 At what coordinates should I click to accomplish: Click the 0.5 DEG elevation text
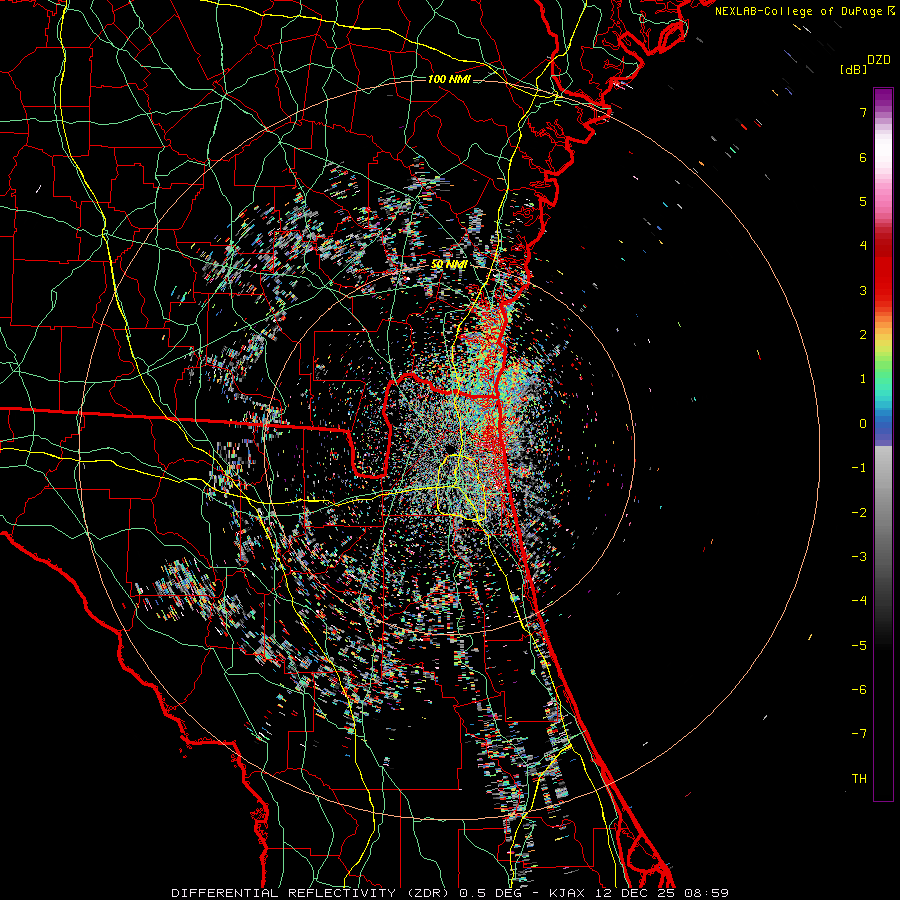point(491,893)
